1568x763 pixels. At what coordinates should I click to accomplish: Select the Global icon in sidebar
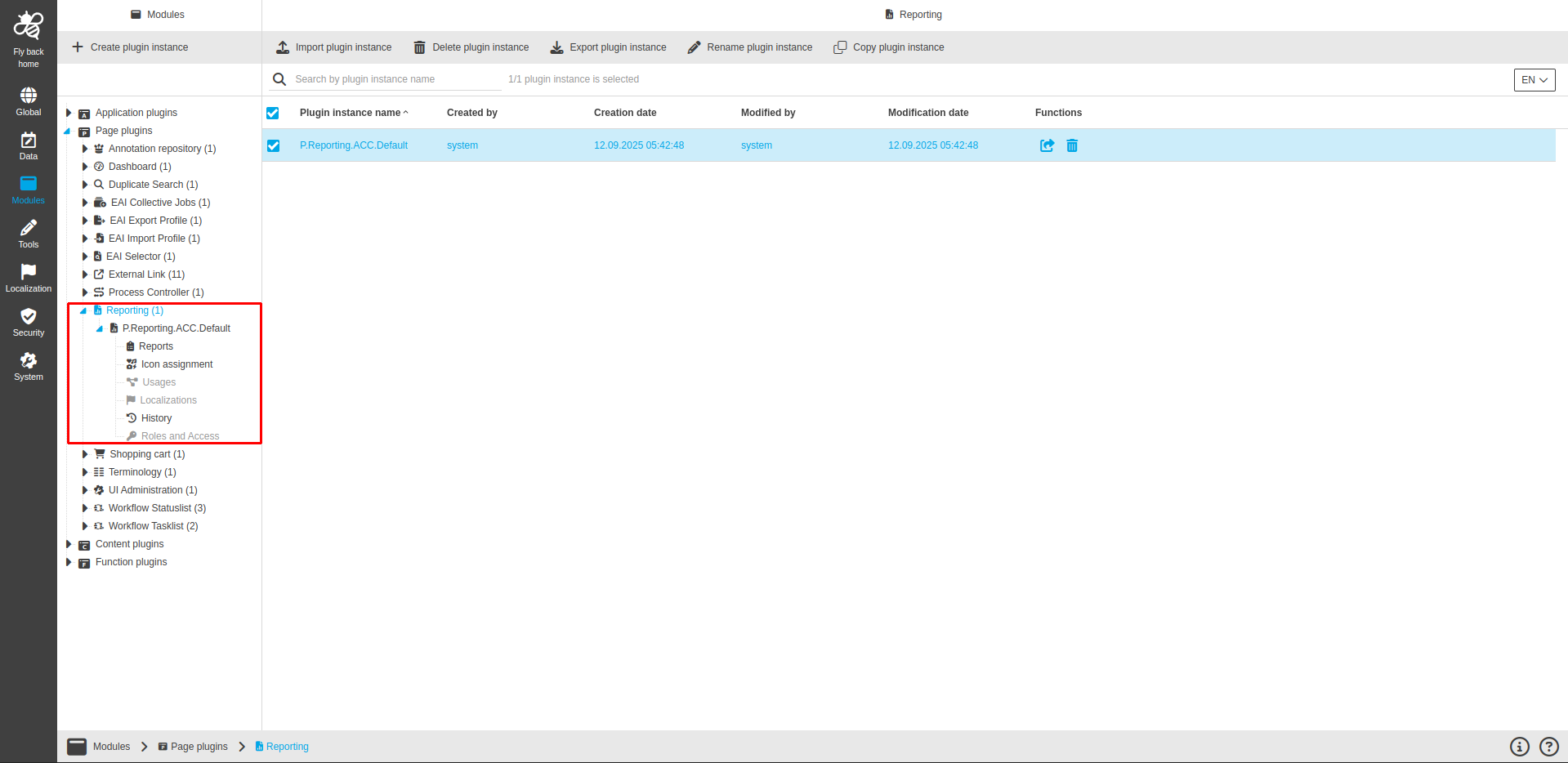coord(28,100)
